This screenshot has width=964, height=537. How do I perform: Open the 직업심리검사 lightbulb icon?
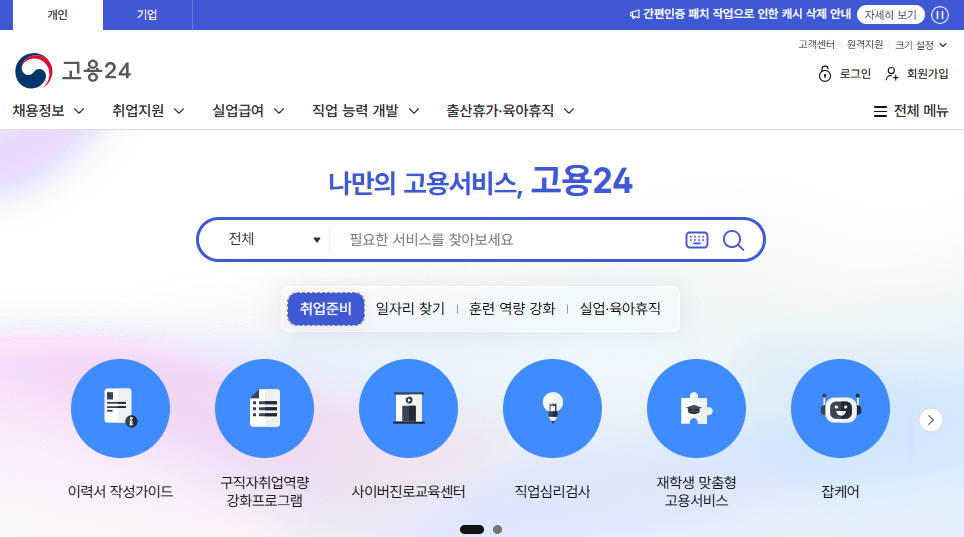coord(552,408)
